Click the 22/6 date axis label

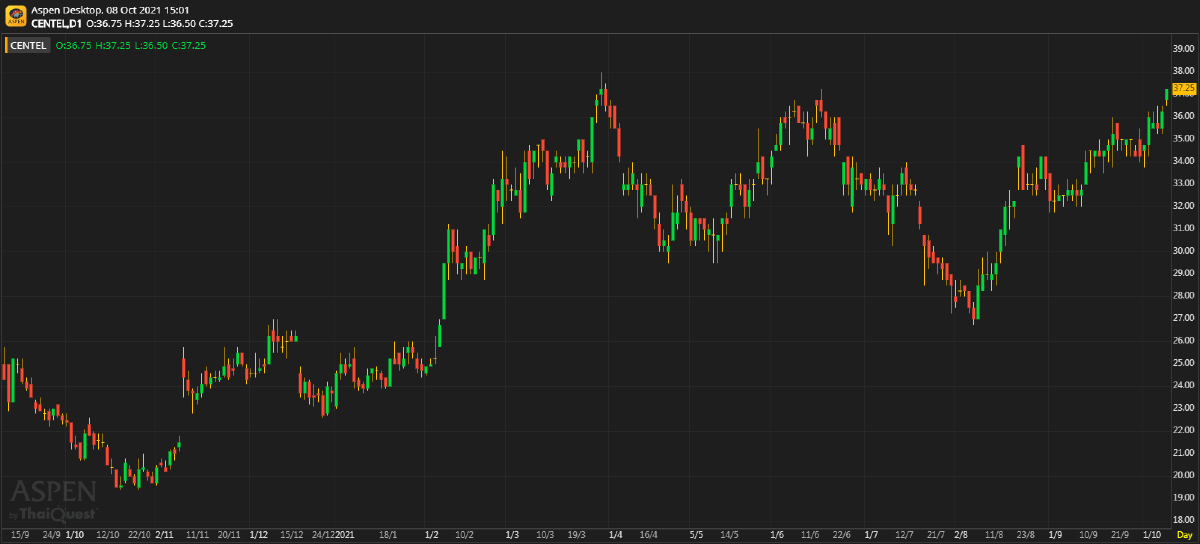(842, 535)
